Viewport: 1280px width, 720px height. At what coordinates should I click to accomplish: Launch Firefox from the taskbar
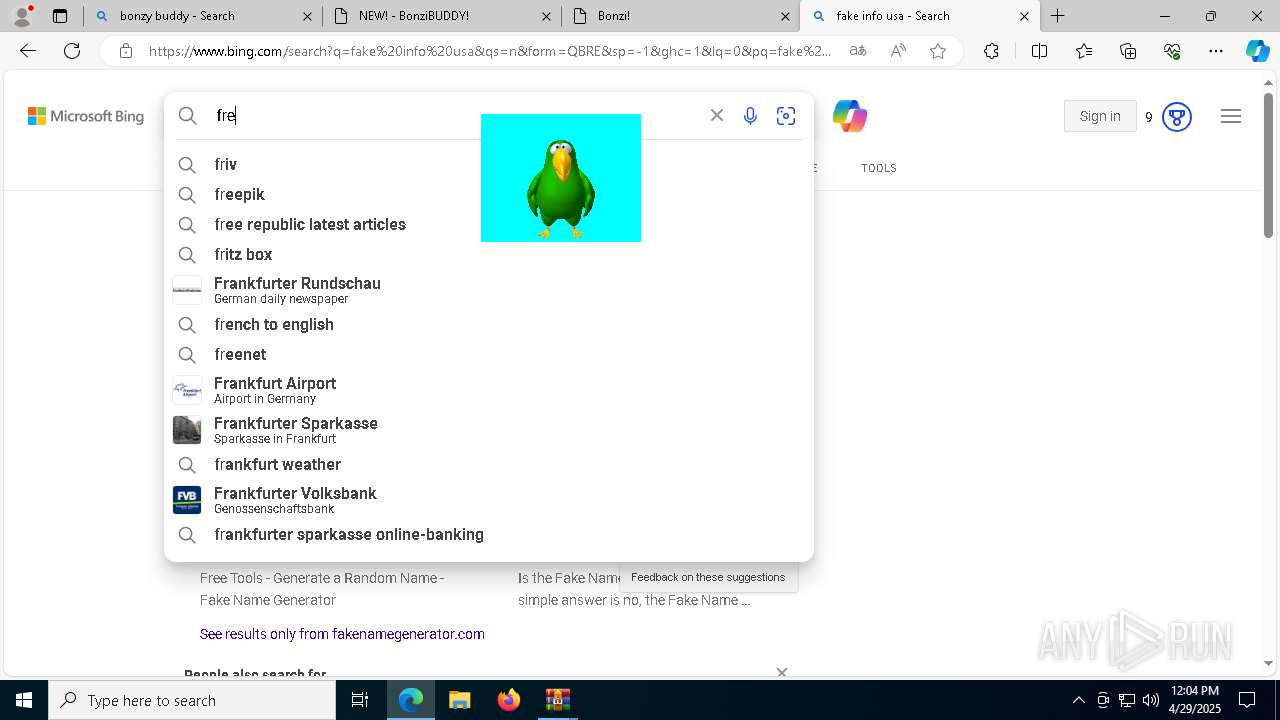508,700
